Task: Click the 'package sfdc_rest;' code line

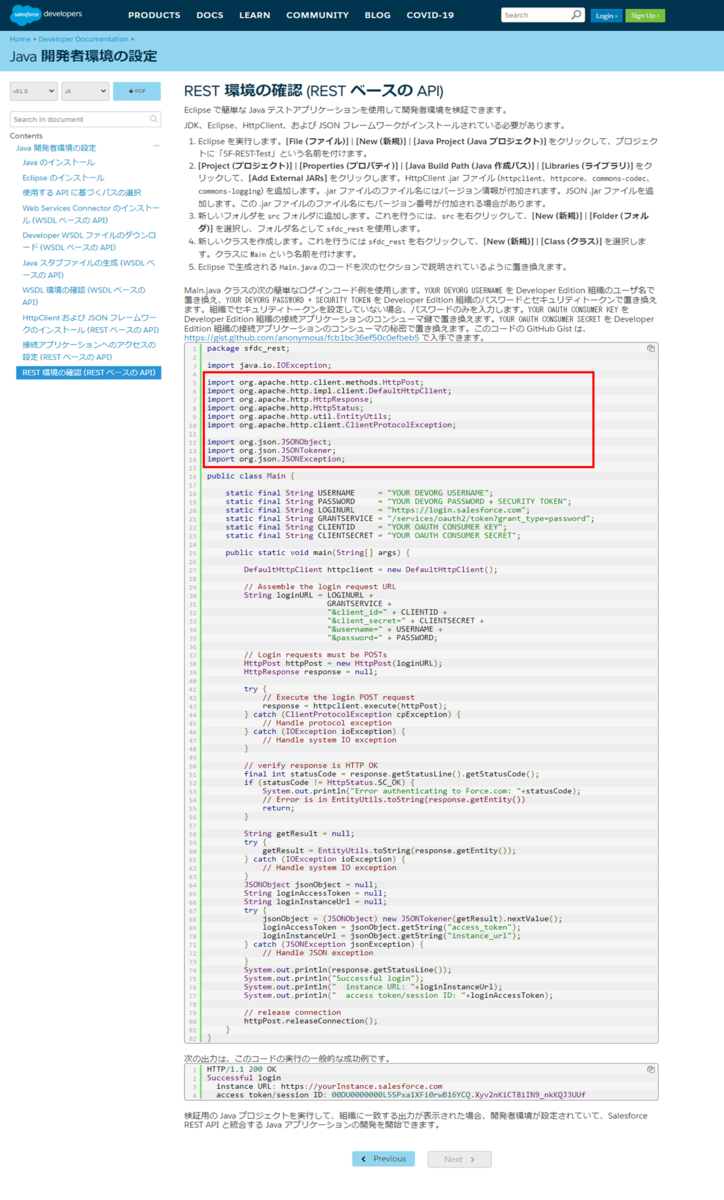Action: pyautogui.click(x=247, y=348)
